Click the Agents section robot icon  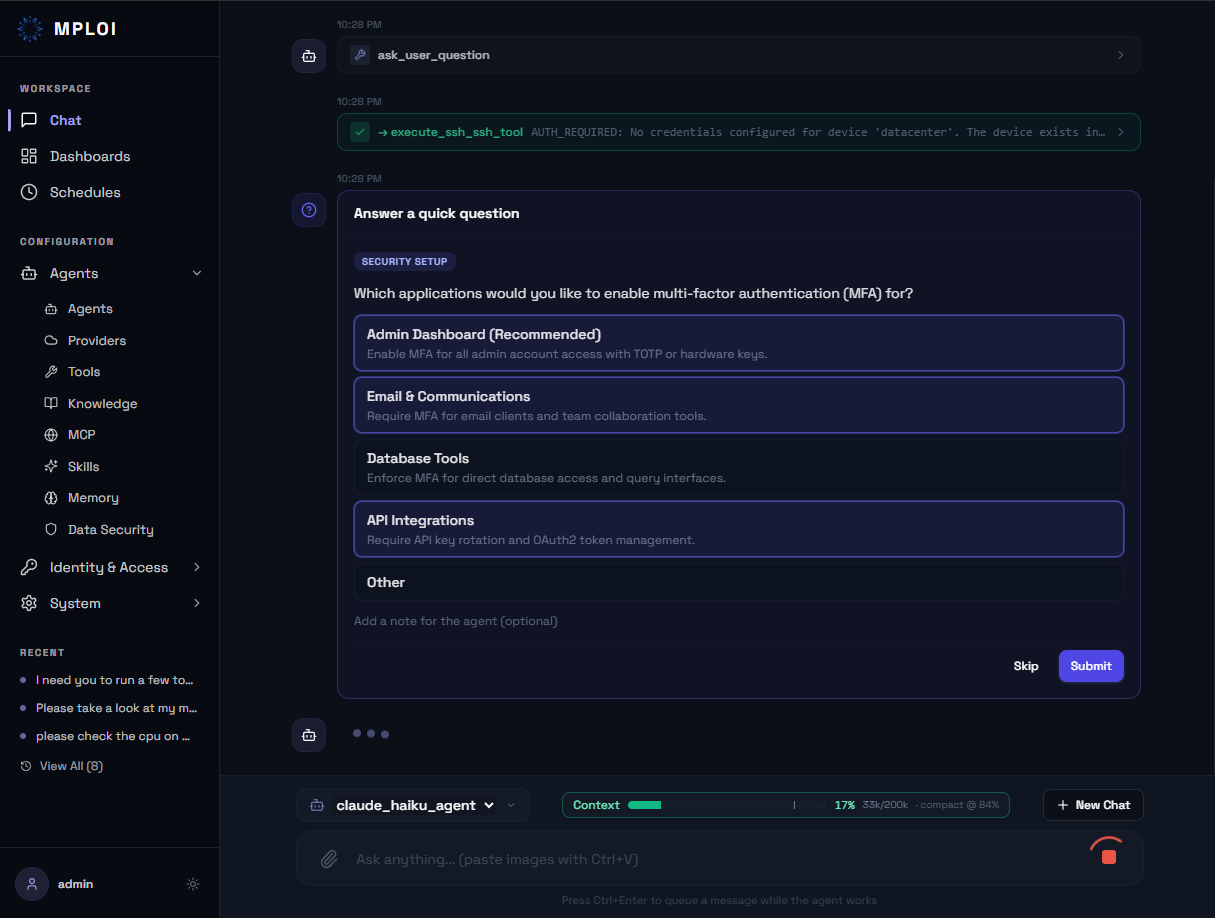(x=29, y=273)
